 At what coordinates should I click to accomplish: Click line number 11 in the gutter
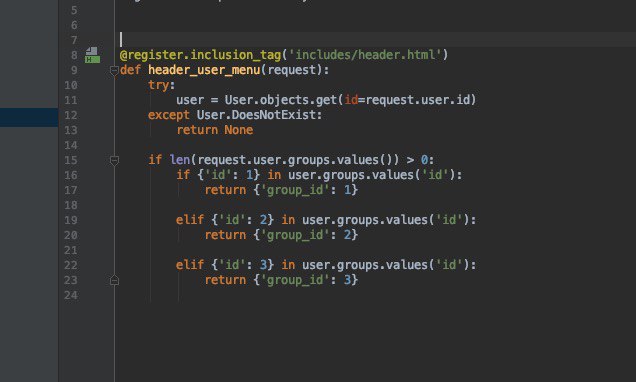71,100
